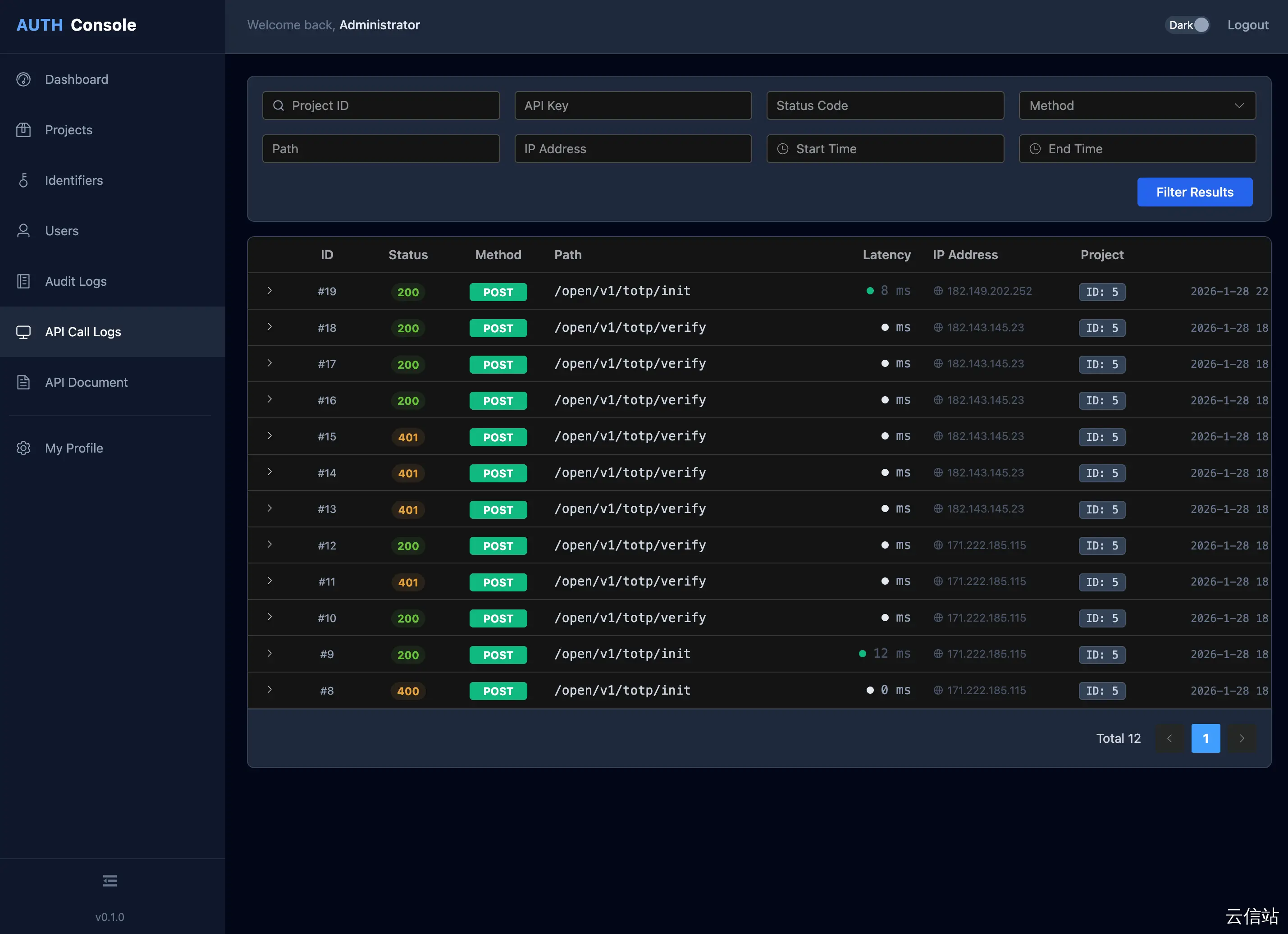Collapse sidebar using the bottom menu icon
Screen dimensions: 1288x934
(110, 881)
